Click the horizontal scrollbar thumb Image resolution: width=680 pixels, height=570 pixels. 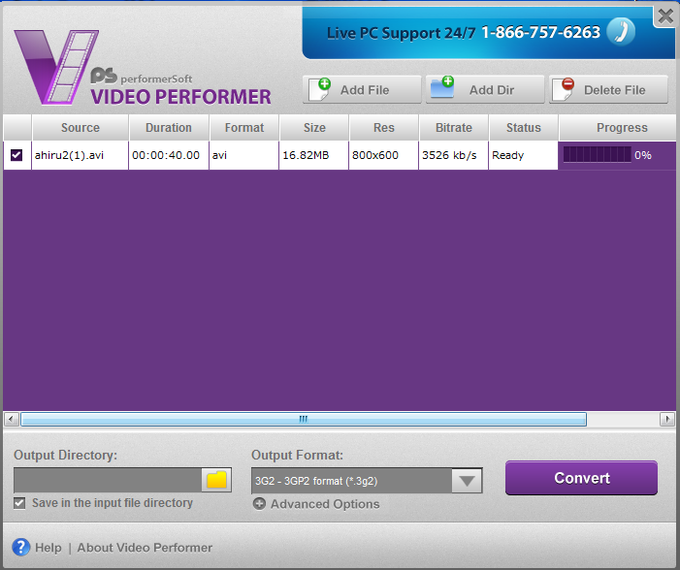click(x=304, y=419)
